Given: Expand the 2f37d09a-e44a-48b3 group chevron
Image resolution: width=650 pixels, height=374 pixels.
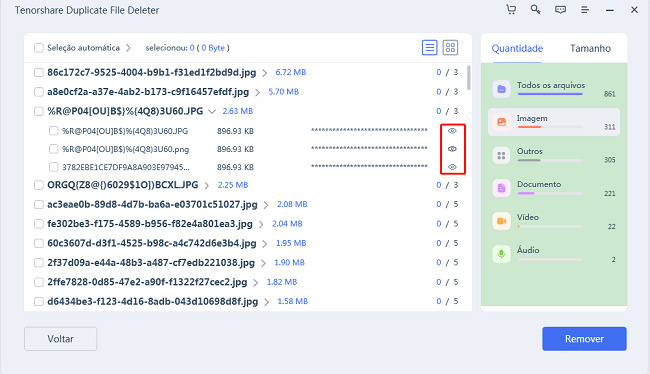Looking at the screenshot, I should click(x=263, y=263).
